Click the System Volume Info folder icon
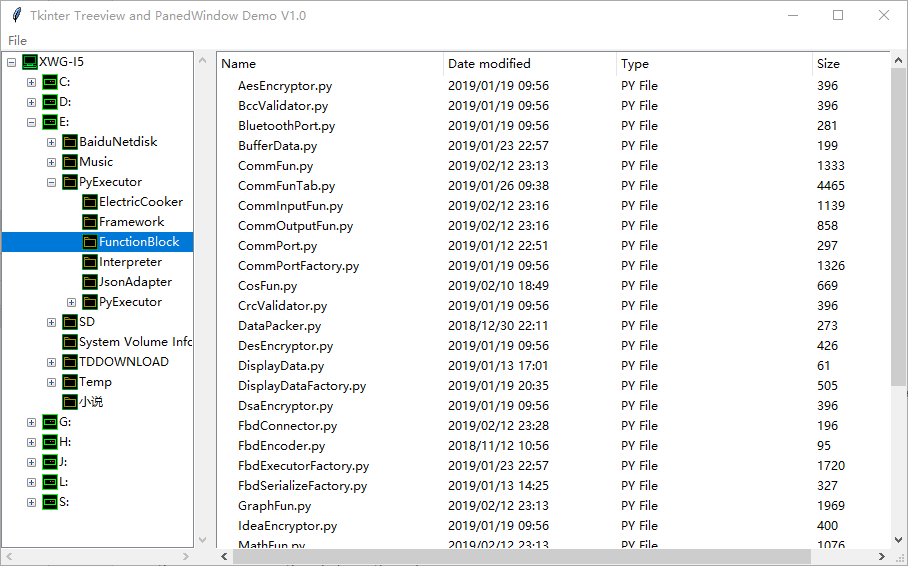This screenshot has height=566, width=908. [70, 342]
